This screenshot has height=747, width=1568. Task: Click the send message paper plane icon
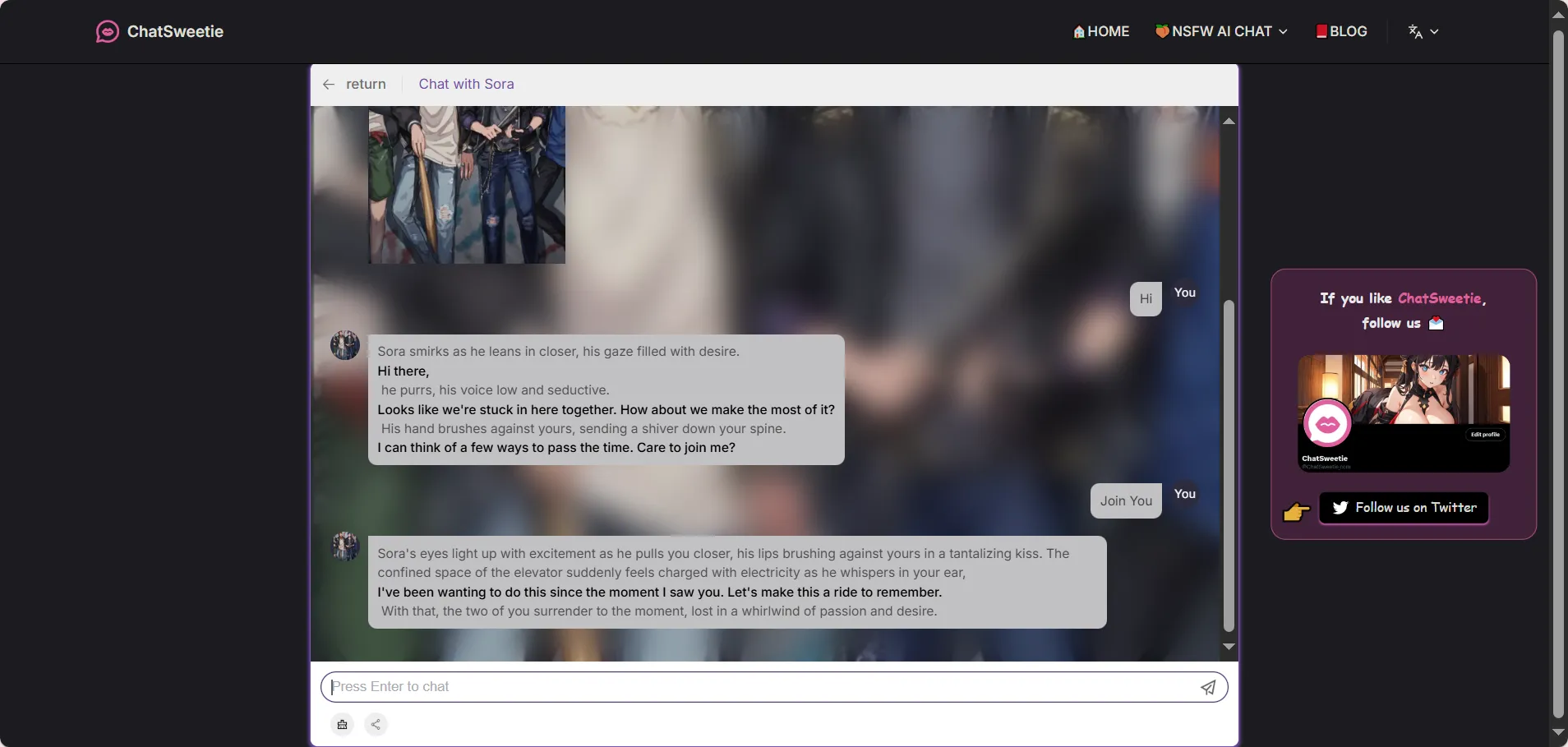[1207, 688]
